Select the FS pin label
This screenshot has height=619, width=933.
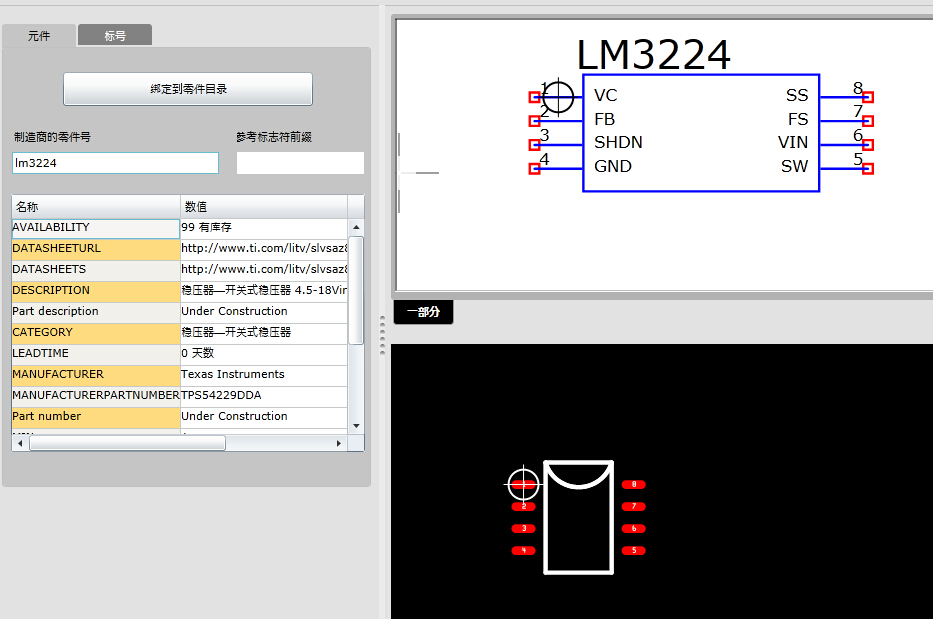tap(798, 120)
